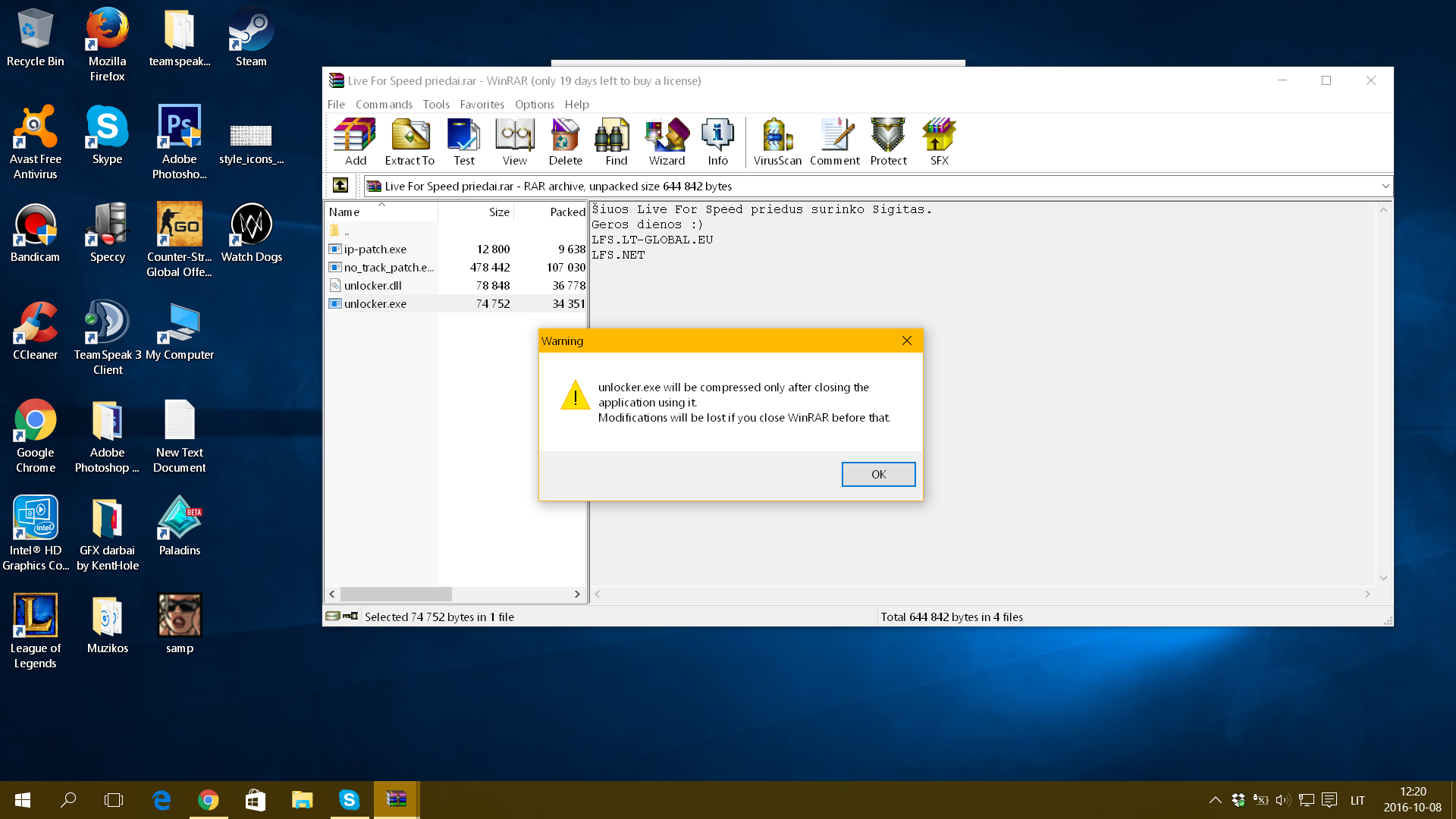Expand the archive path dropdown
The height and width of the screenshot is (819, 1456).
[x=1385, y=186]
